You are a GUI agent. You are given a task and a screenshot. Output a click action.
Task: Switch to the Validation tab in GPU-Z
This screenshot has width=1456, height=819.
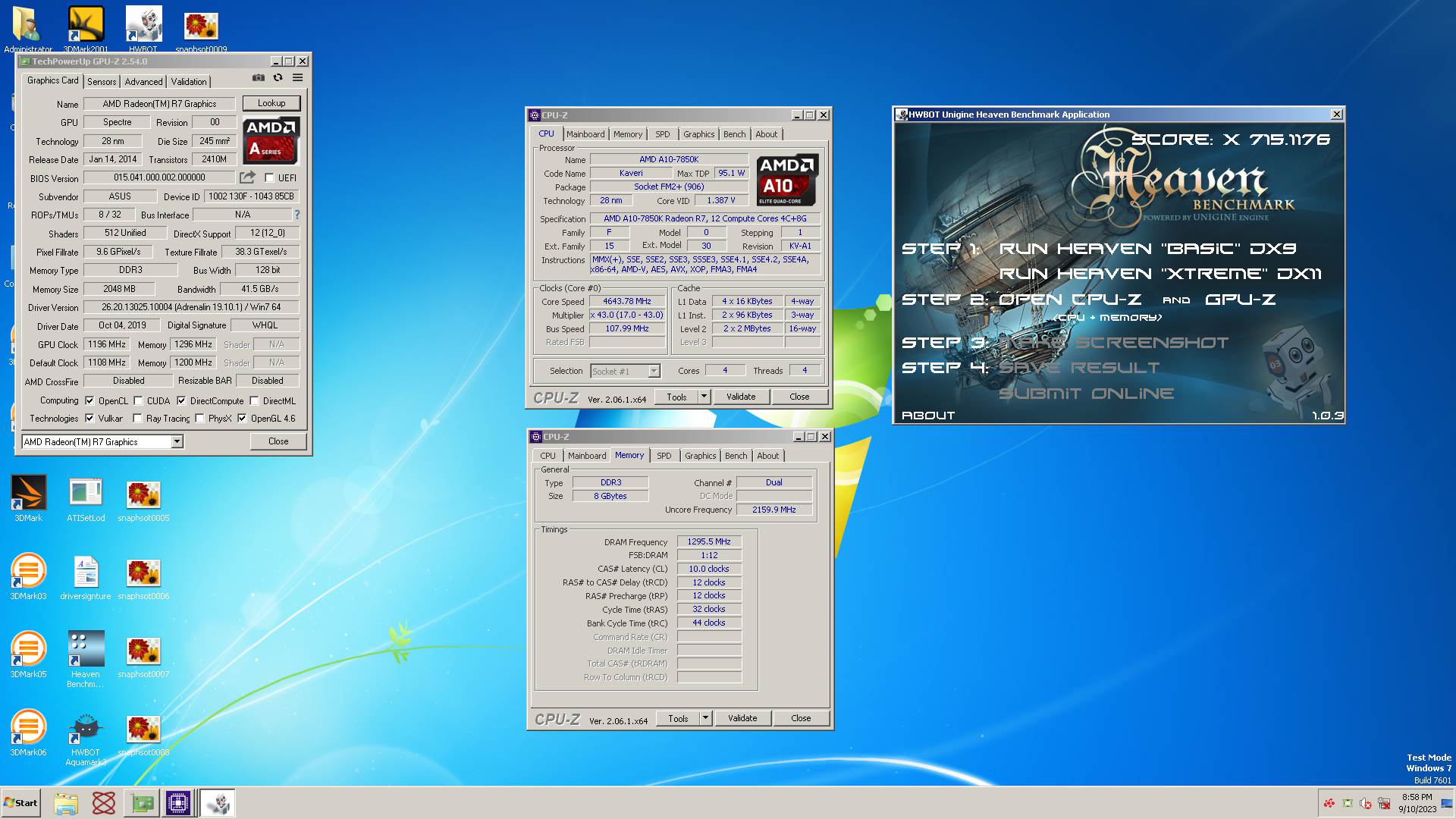[x=189, y=82]
